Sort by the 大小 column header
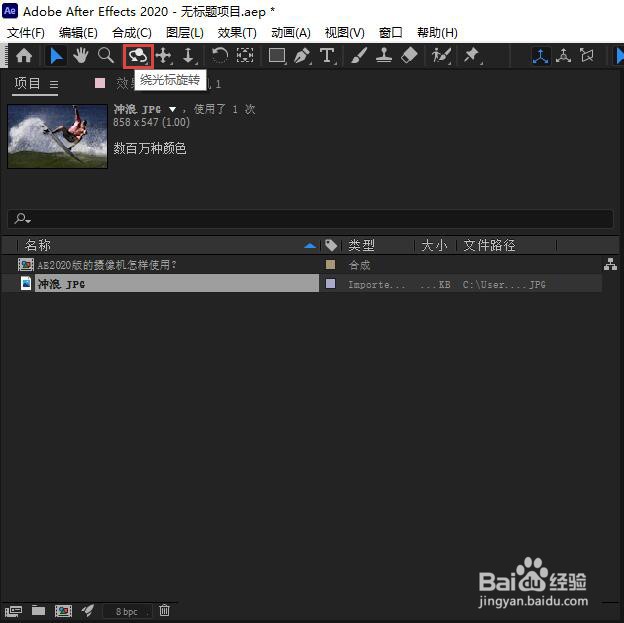 pyautogui.click(x=434, y=245)
